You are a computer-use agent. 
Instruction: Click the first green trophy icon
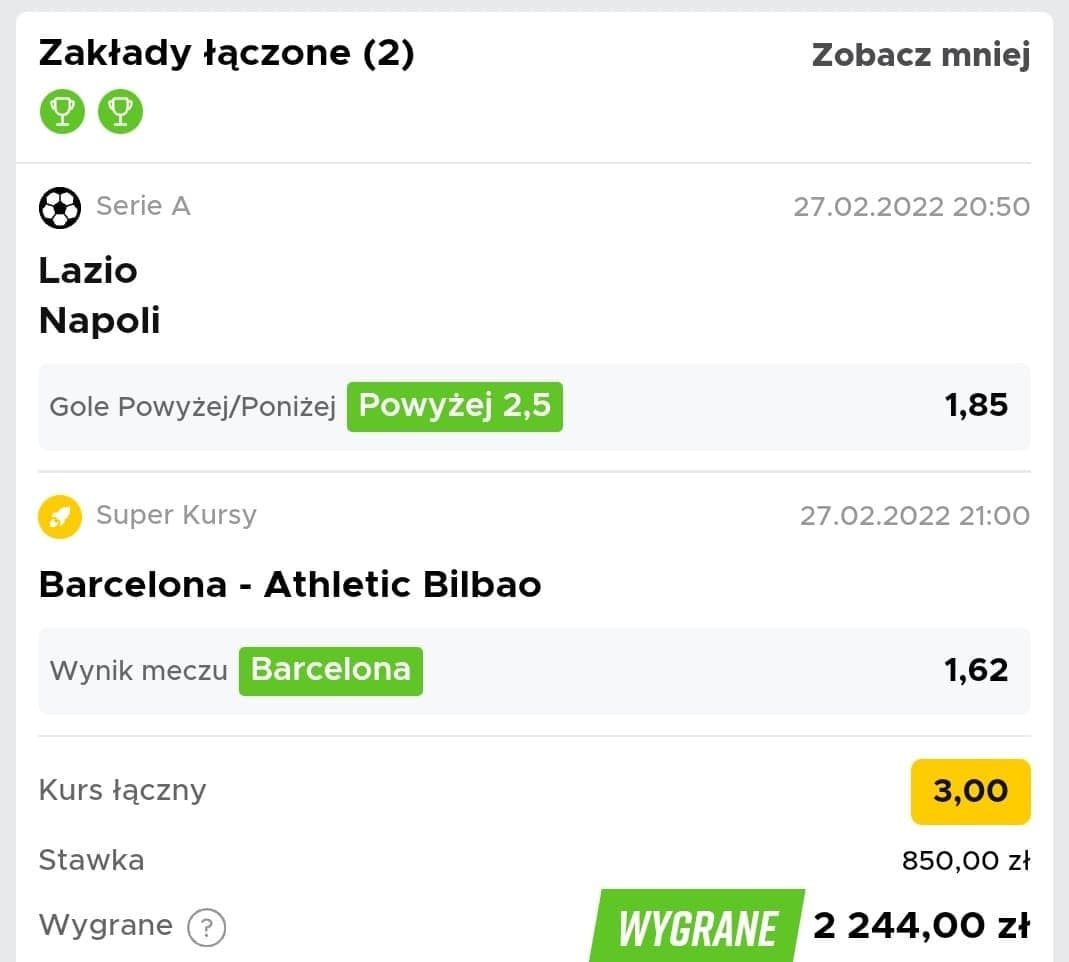[62, 111]
